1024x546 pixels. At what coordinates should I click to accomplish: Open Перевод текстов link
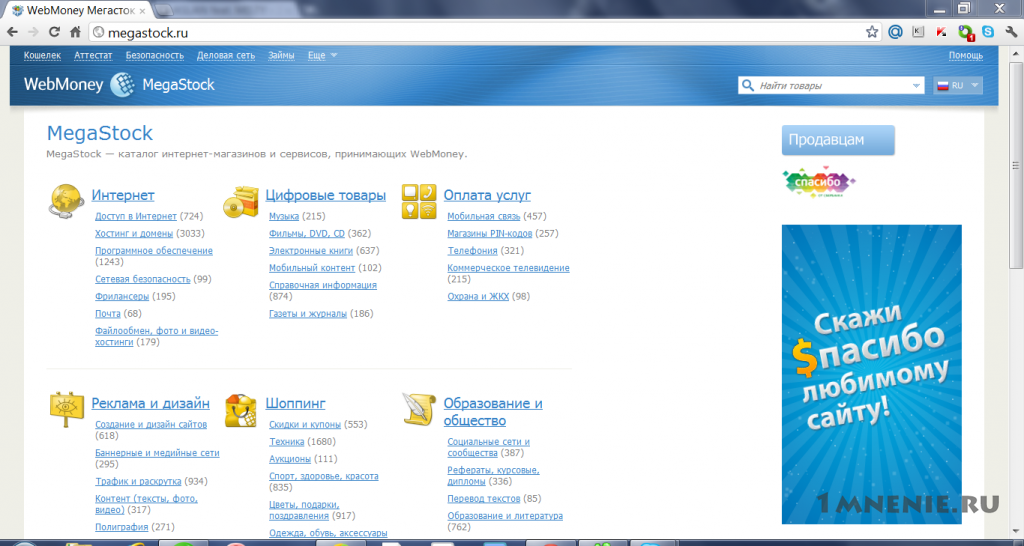coord(484,499)
